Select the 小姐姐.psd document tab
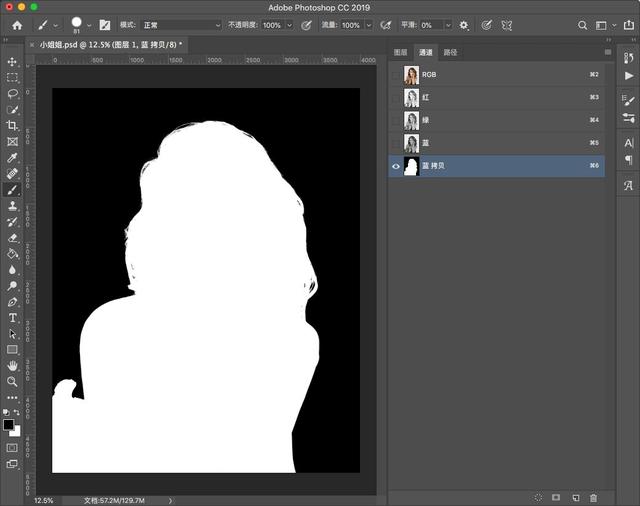 tap(111, 45)
